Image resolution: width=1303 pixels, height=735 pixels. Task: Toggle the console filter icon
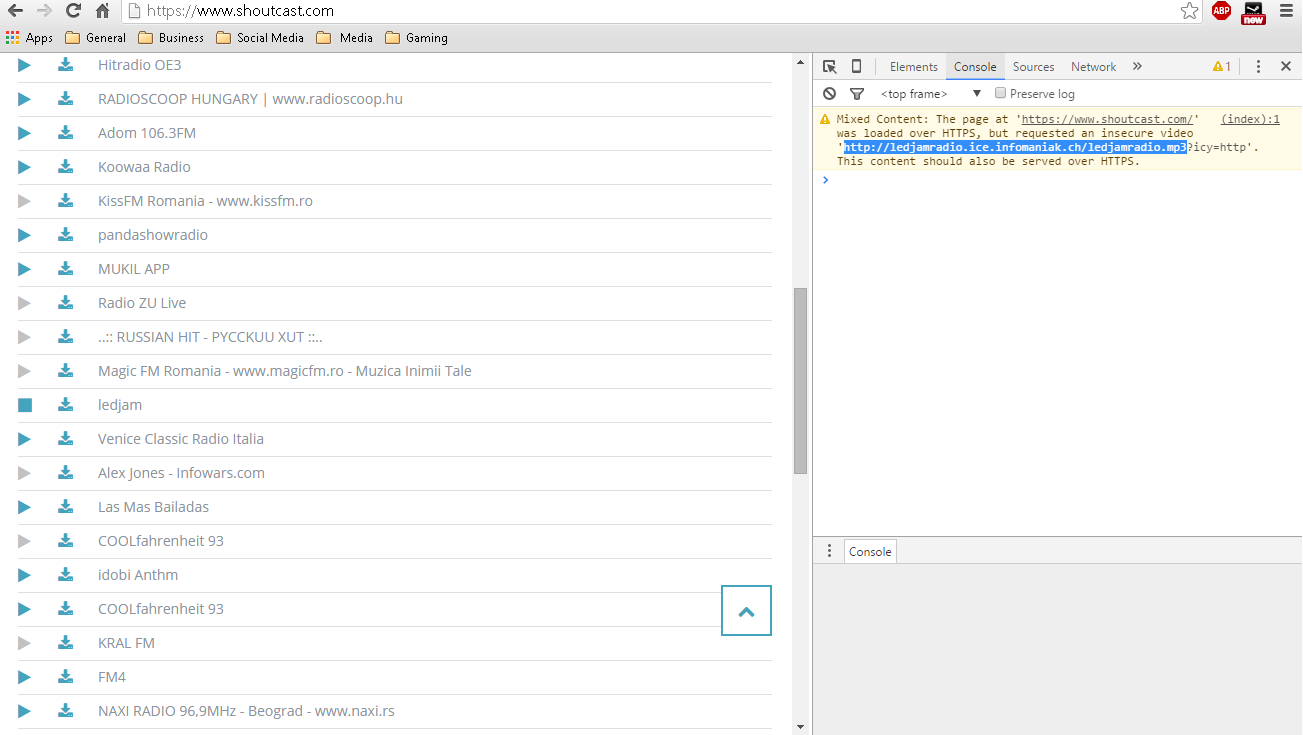point(857,93)
